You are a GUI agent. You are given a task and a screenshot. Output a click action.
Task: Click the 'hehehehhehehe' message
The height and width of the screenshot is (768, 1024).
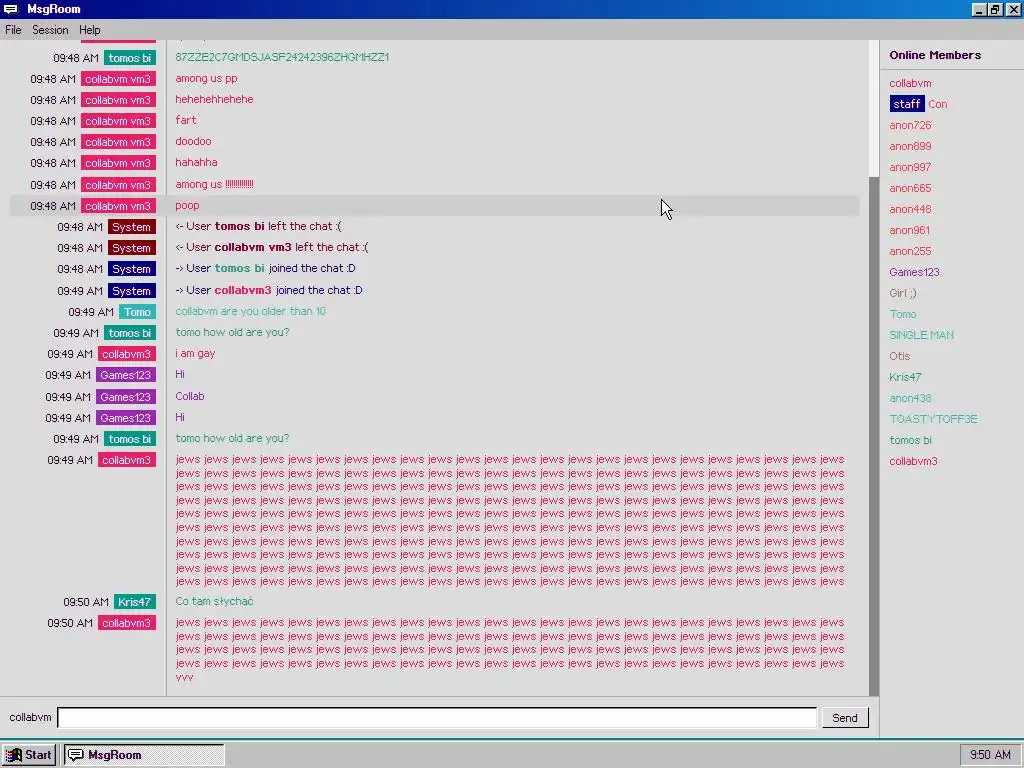[214, 99]
